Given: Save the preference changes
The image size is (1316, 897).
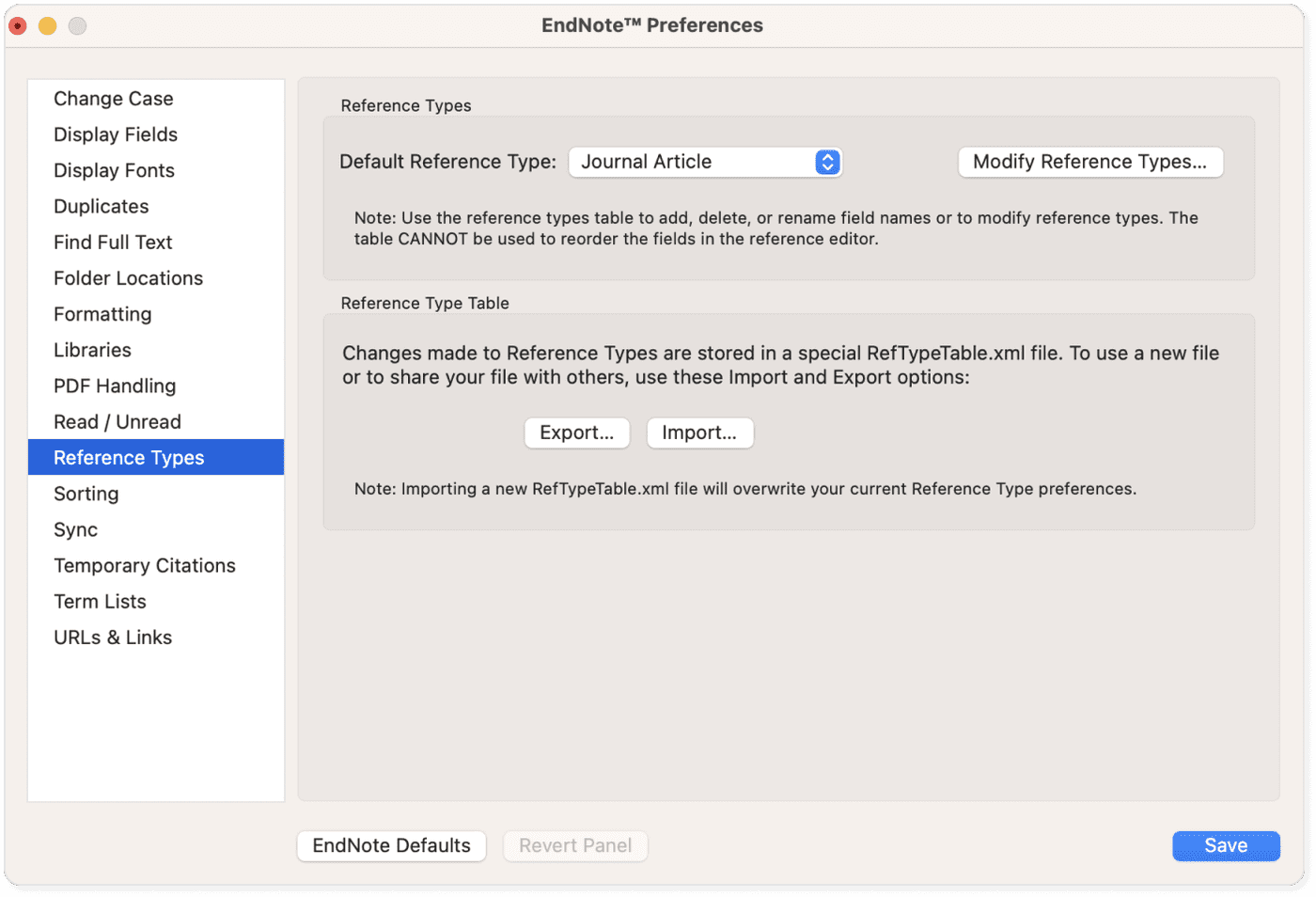Looking at the screenshot, I should pos(1226,845).
